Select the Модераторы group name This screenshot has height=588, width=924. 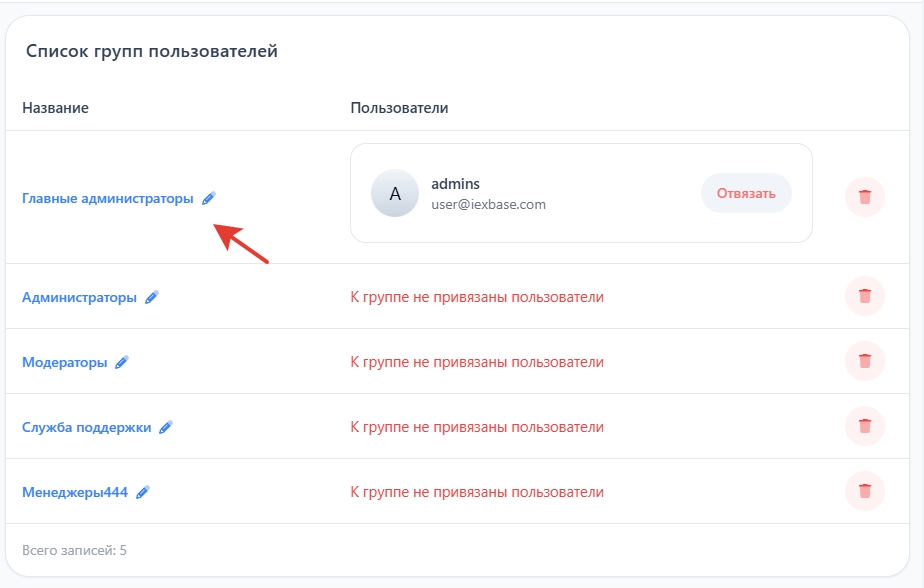[x=64, y=362]
